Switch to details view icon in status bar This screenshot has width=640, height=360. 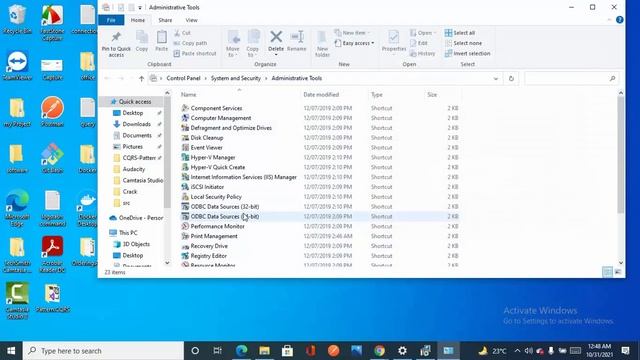point(607,272)
